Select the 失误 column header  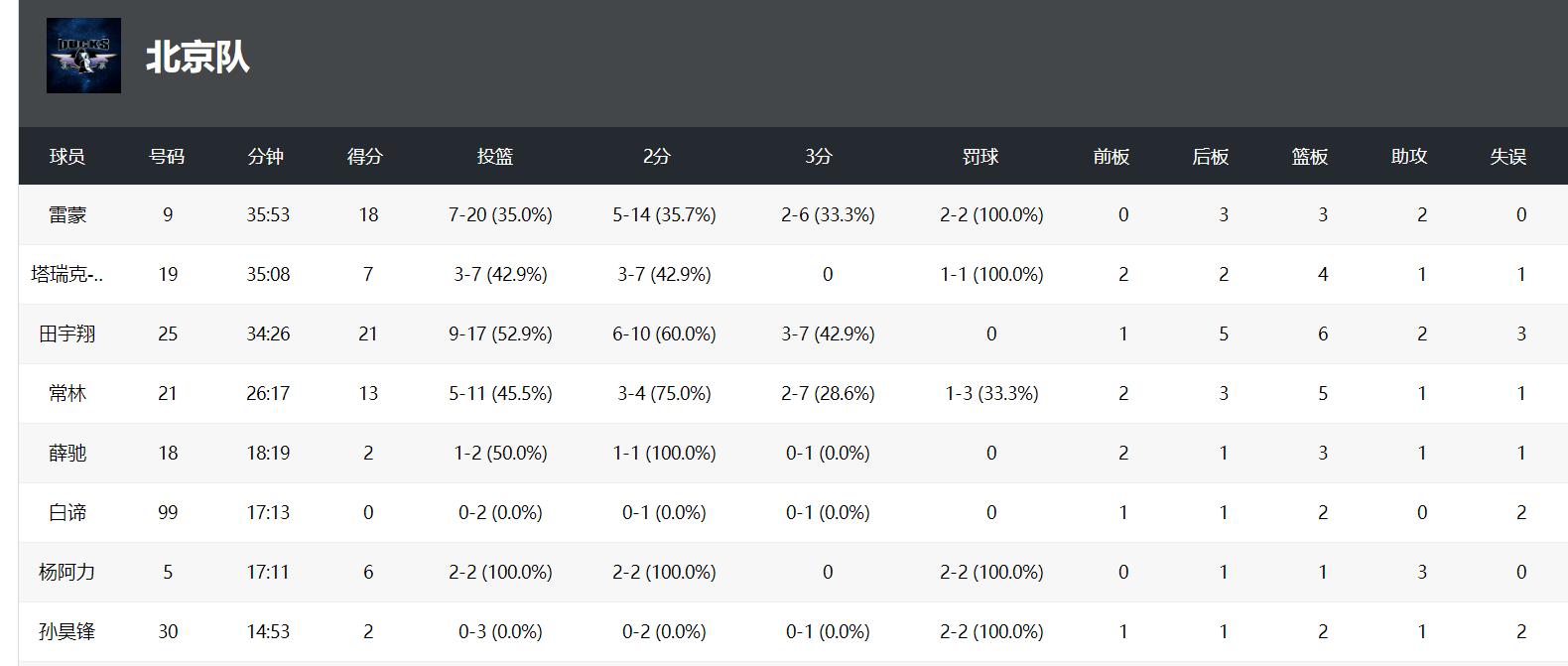1508,157
